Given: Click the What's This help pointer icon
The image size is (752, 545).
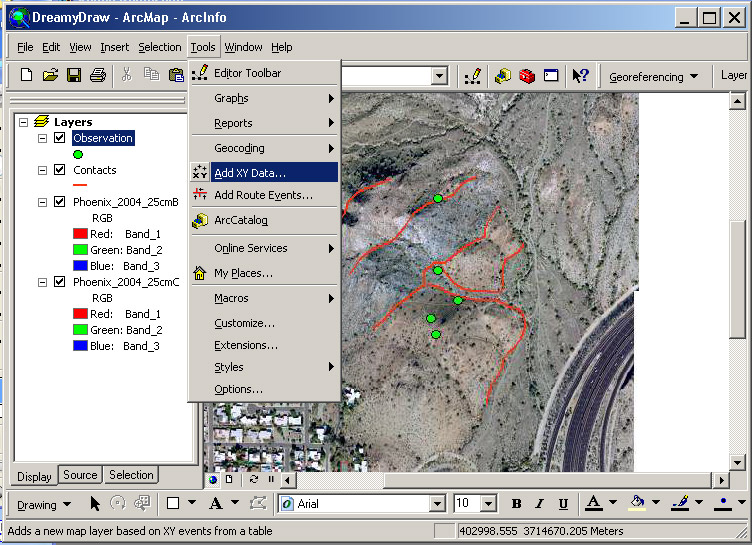Looking at the screenshot, I should [x=580, y=75].
